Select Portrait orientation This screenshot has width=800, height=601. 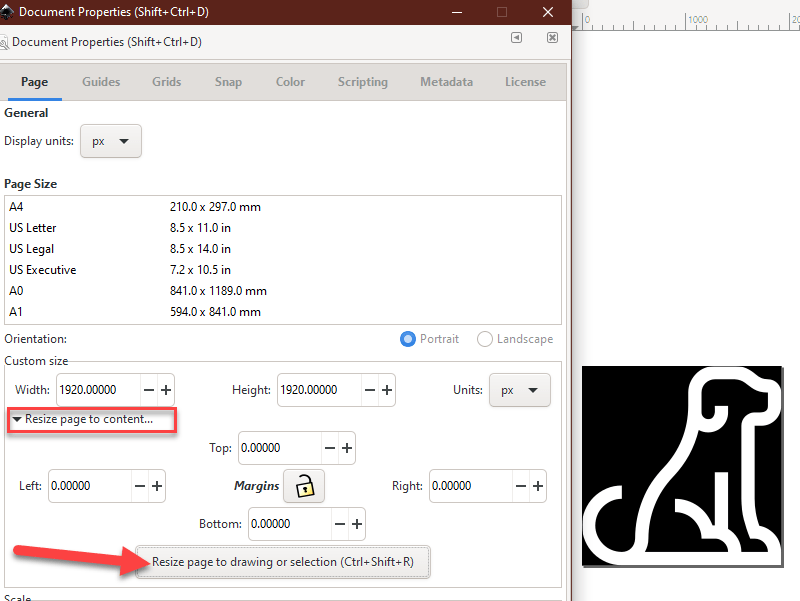pyautogui.click(x=408, y=339)
